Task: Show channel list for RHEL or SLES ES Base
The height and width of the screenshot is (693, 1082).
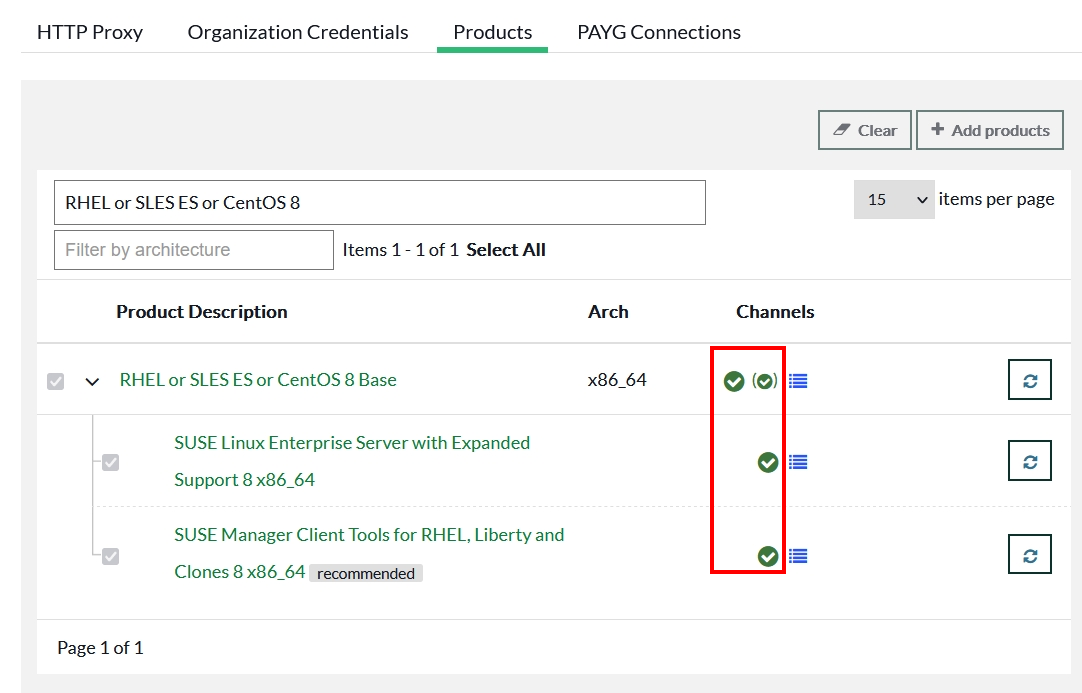Action: [x=798, y=381]
